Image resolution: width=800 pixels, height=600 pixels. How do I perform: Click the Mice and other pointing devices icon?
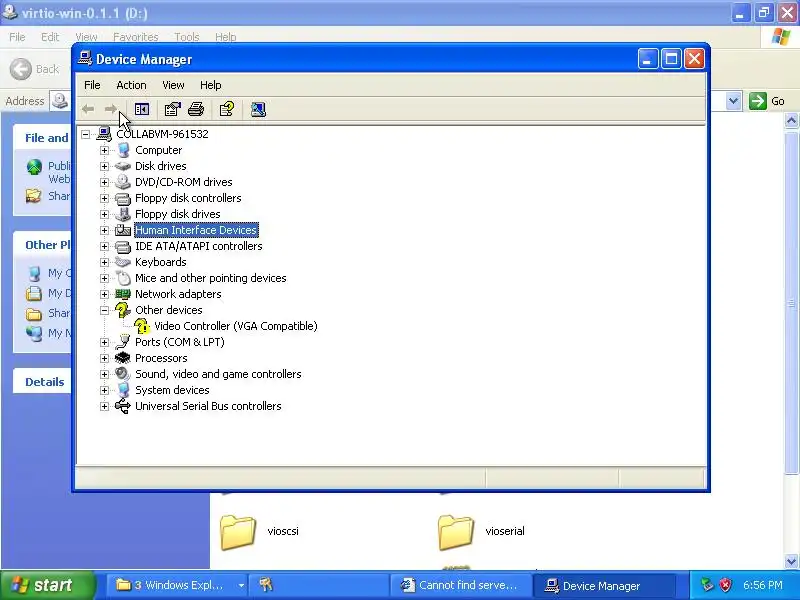click(123, 278)
